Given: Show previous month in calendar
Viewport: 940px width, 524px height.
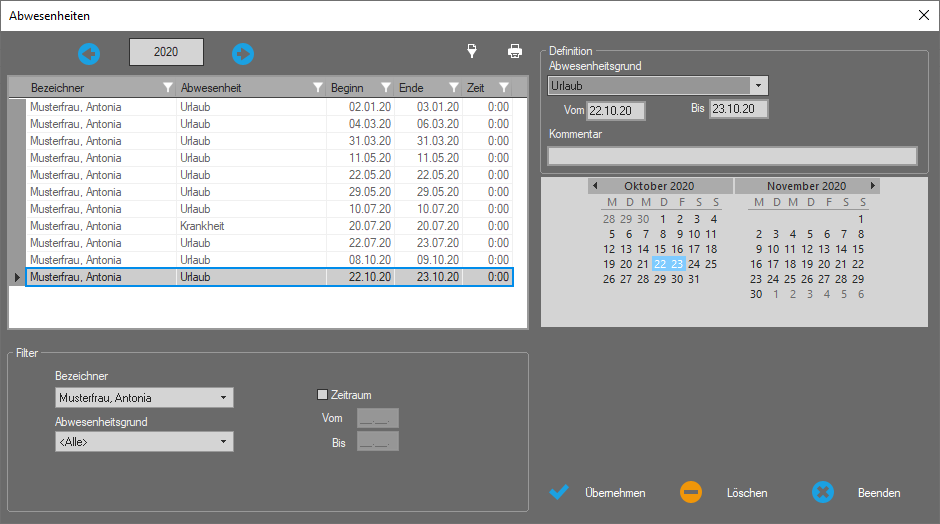Looking at the screenshot, I should pyautogui.click(x=595, y=186).
